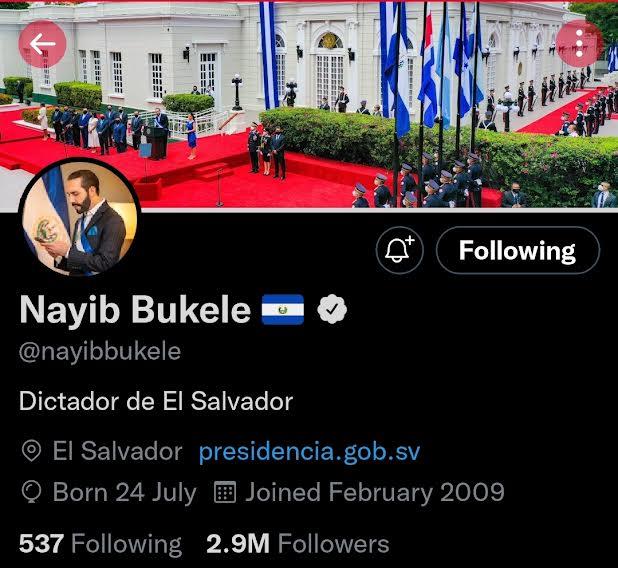Open the header banner photo
This screenshot has width=618, height=568.
click(x=309, y=104)
